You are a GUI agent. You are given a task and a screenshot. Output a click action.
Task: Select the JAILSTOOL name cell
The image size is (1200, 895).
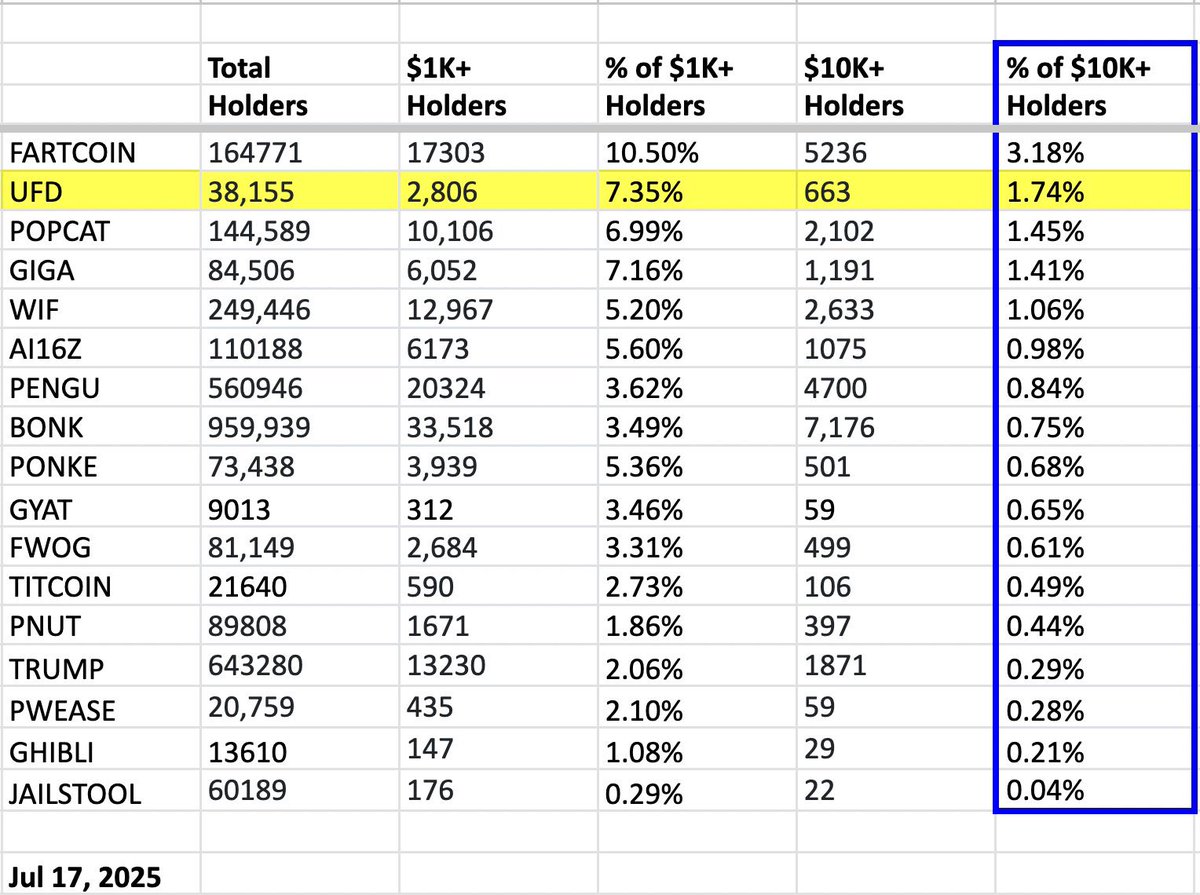[x=100, y=793]
